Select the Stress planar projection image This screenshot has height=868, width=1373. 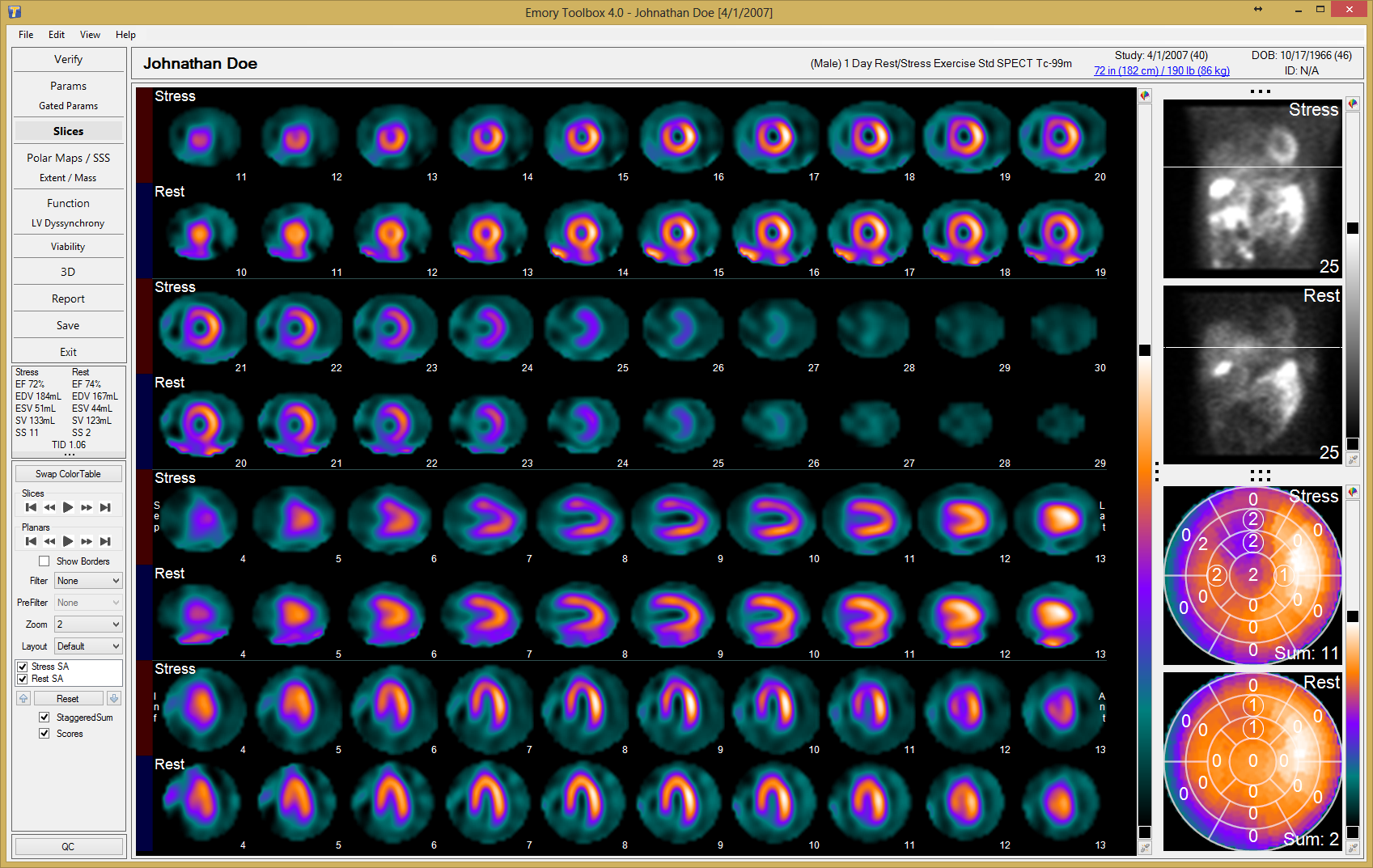[1252, 189]
